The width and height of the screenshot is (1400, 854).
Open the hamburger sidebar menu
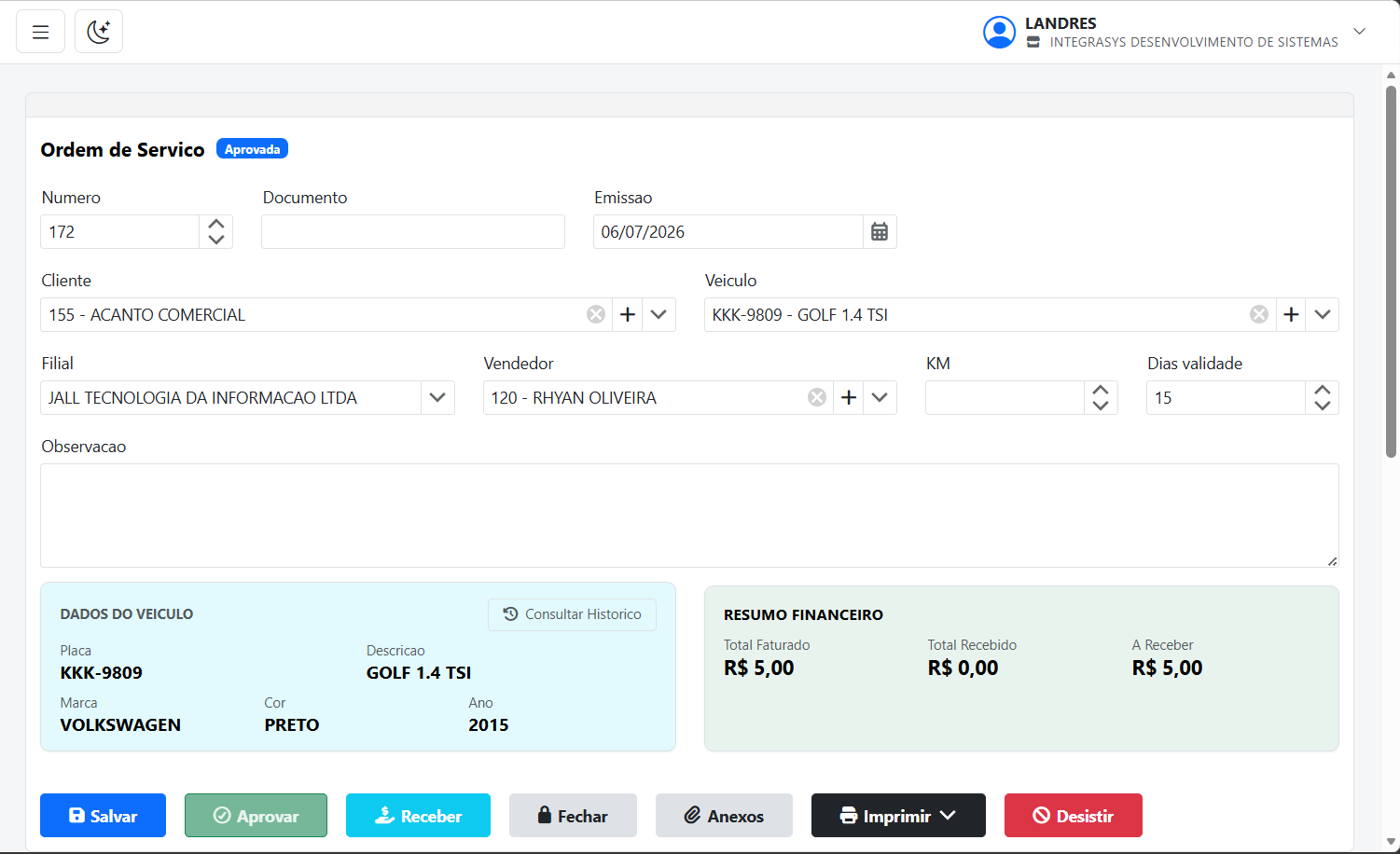click(x=40, y=32)
